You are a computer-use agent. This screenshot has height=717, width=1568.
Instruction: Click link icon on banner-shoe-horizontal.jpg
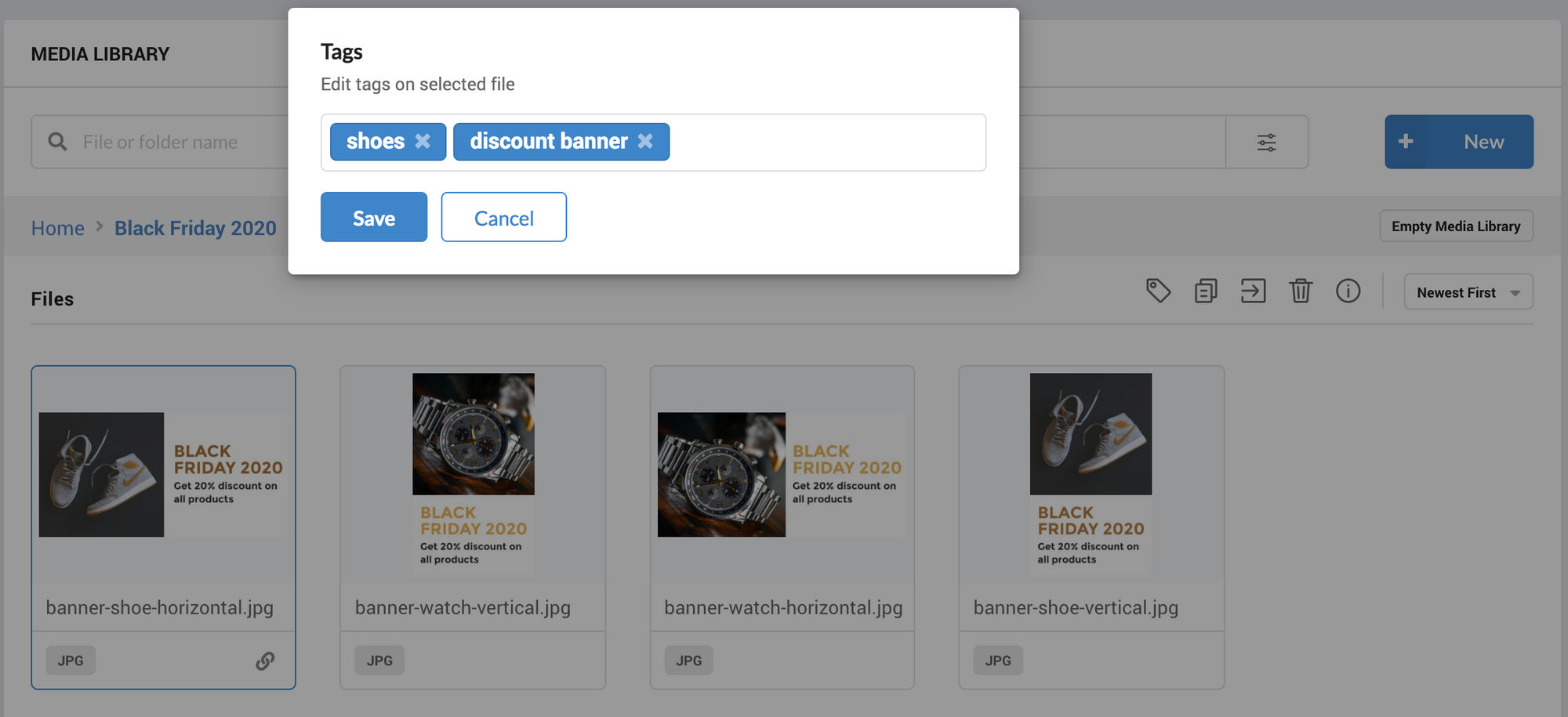point(265,661)
